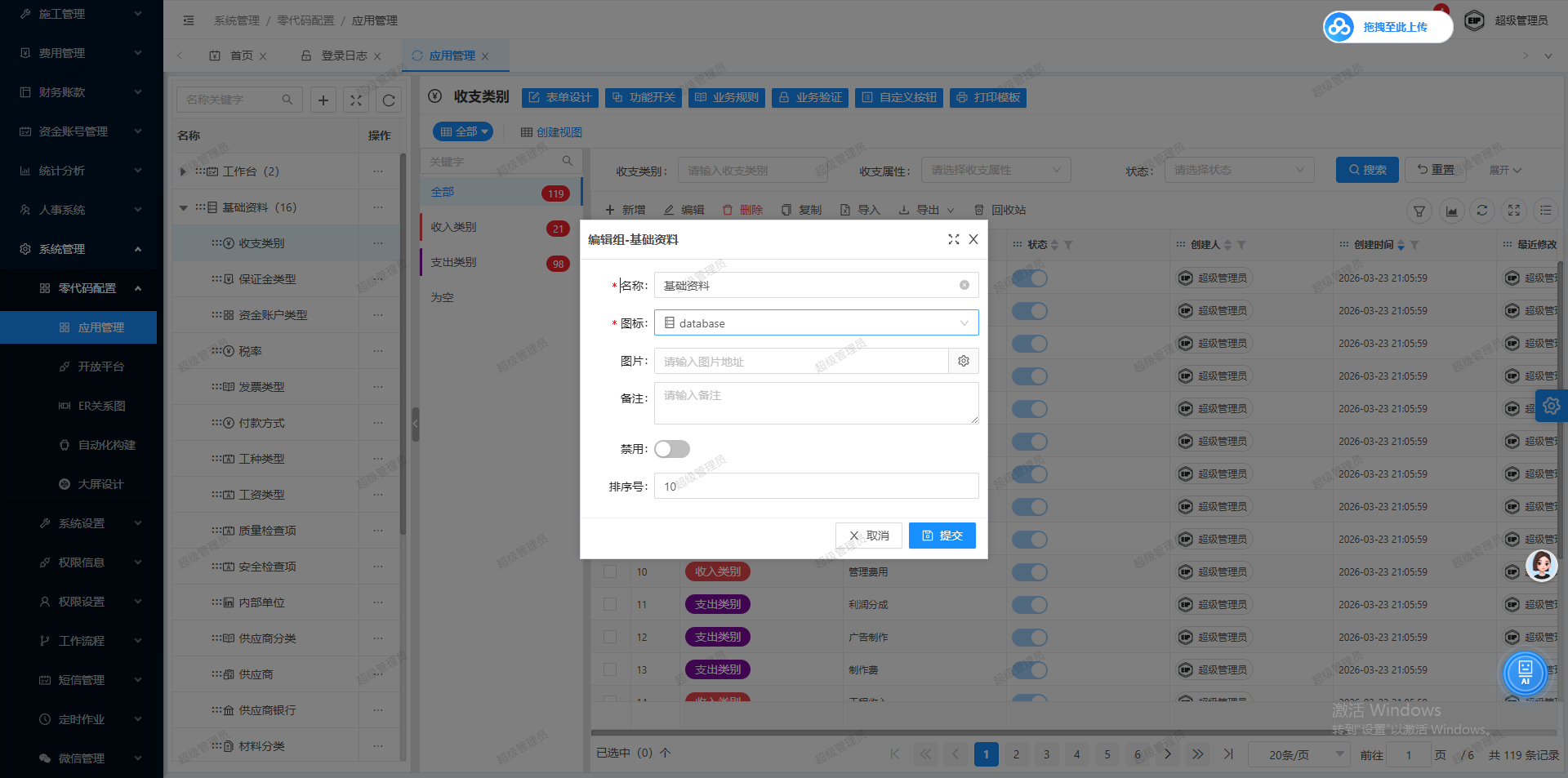Collapse the 基础资料 tree node
Image resolution: width=1568 pixels, height=778 pixels.
(x=183, y=207)
